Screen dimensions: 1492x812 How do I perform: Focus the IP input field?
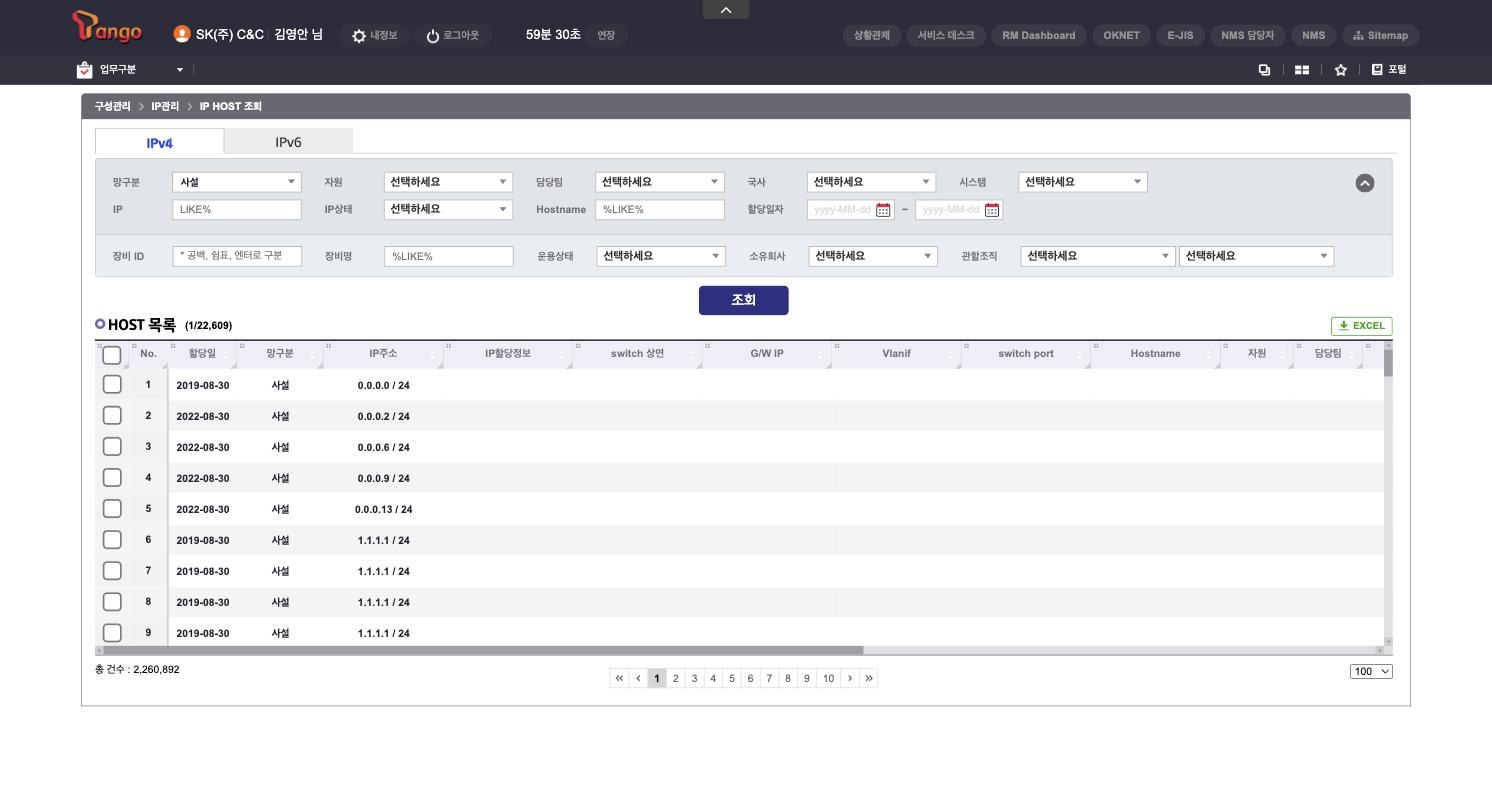click(237, 210)
